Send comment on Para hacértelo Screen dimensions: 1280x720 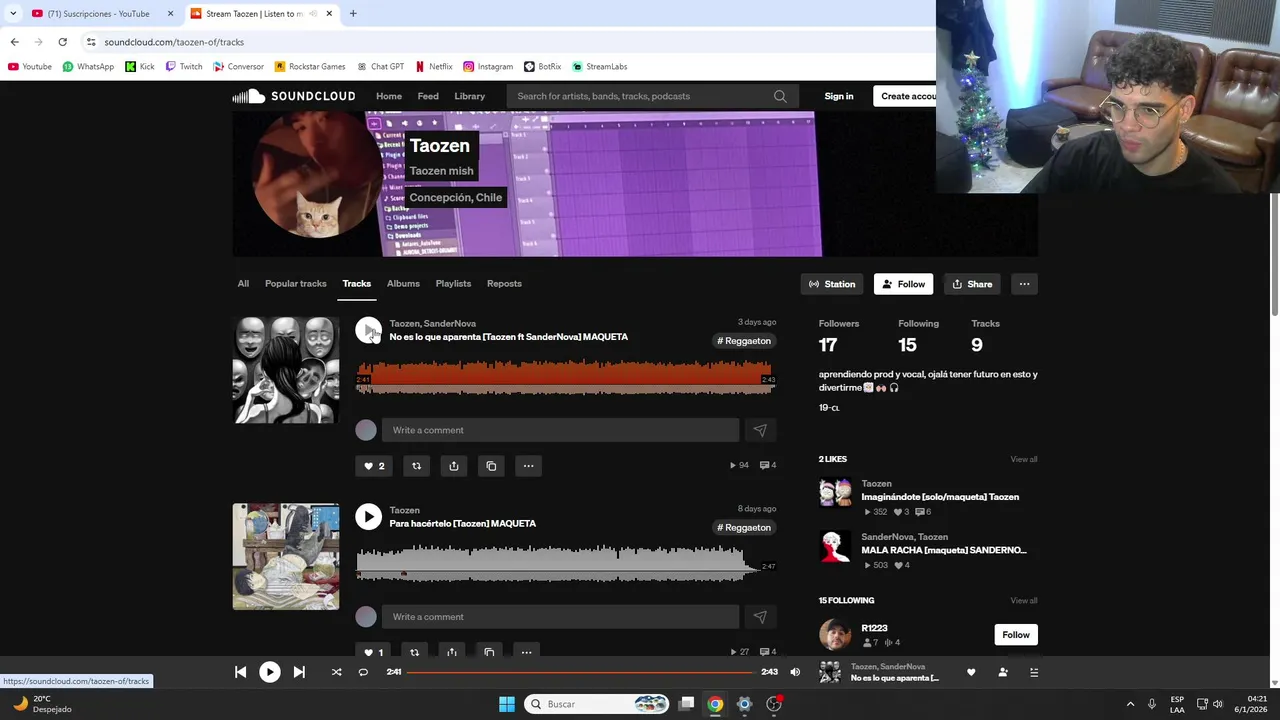click(x=760, y=617)
